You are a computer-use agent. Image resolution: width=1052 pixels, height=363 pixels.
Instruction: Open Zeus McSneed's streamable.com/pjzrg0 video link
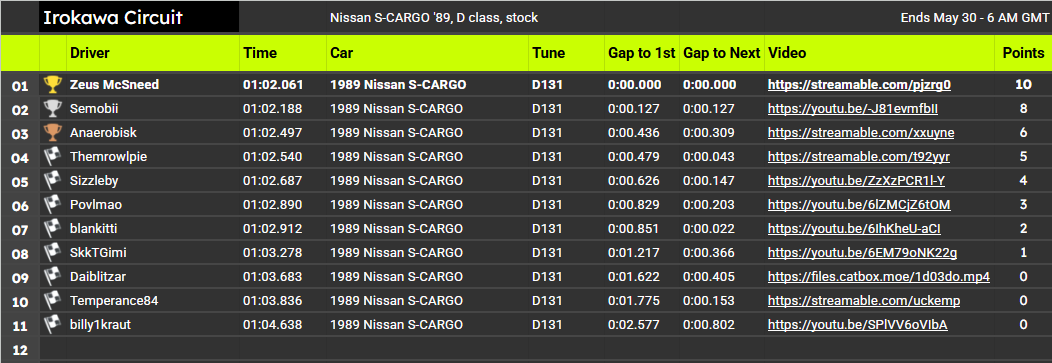(x=859, y=85)
